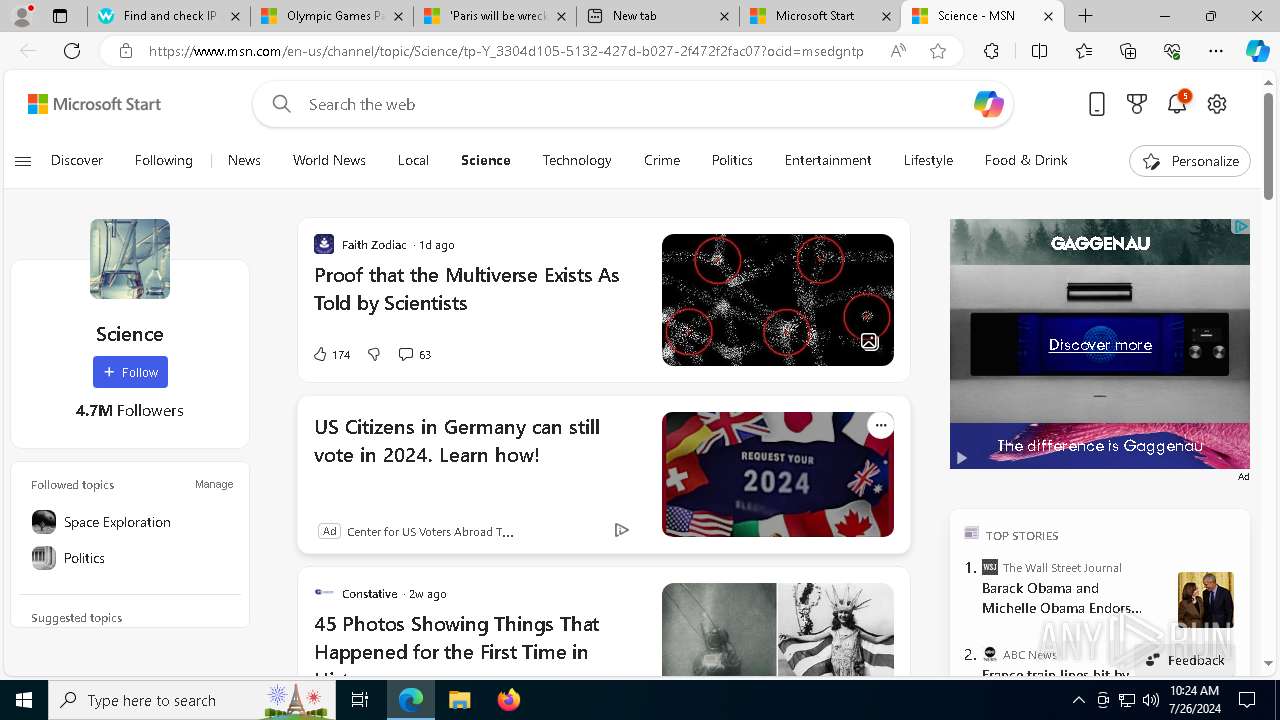This screenshot has width=1280, height=720.
Task: Open Collections icon
Action: click(1128, 52)
